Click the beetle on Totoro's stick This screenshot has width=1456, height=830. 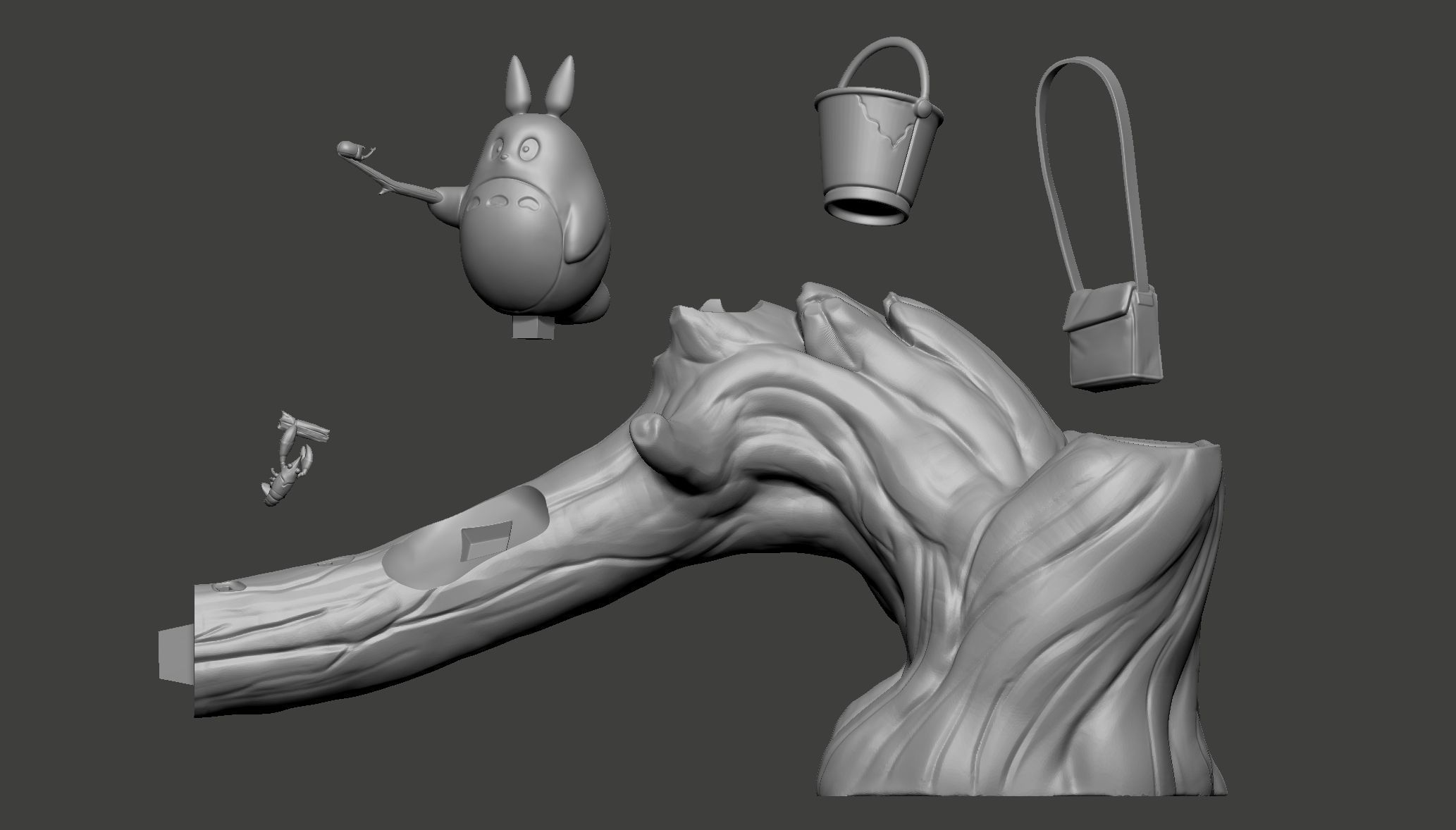point(356,150)
